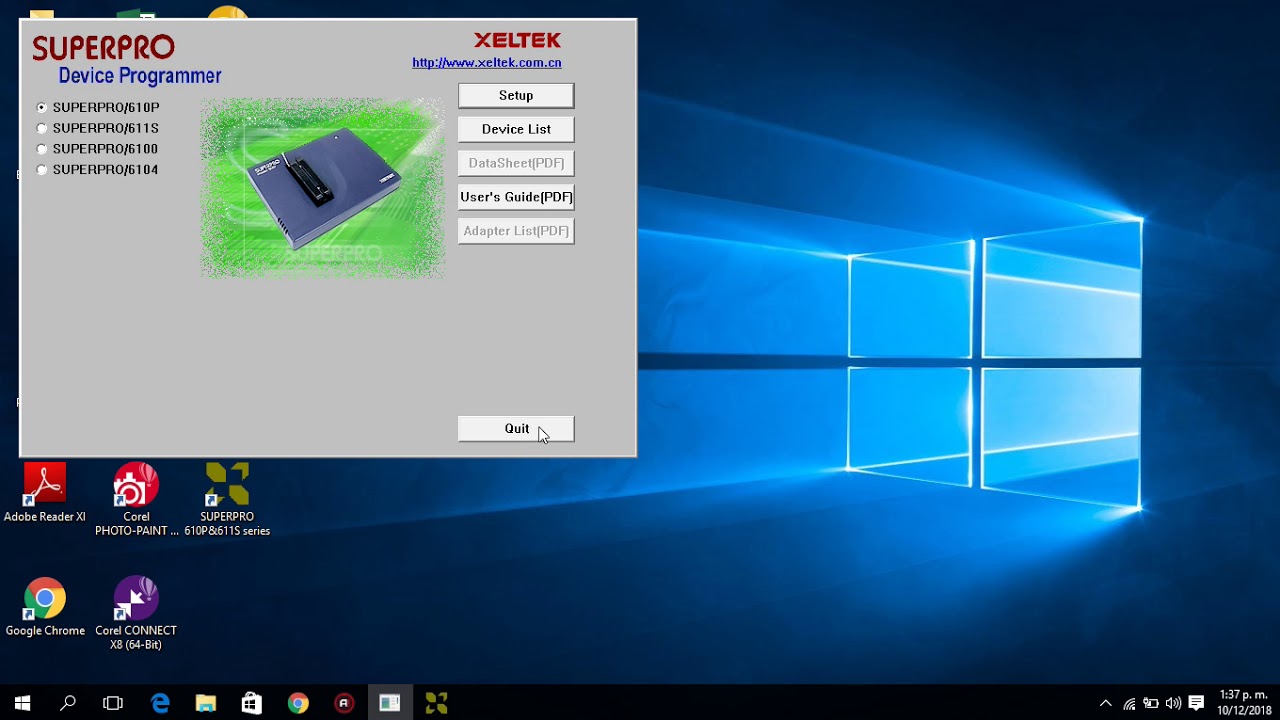Image resolution: width=1280 pixels, height=720 pixels.
Task: Choose the SUPERPRO/6104 radio option
Action: pos(42,170)
